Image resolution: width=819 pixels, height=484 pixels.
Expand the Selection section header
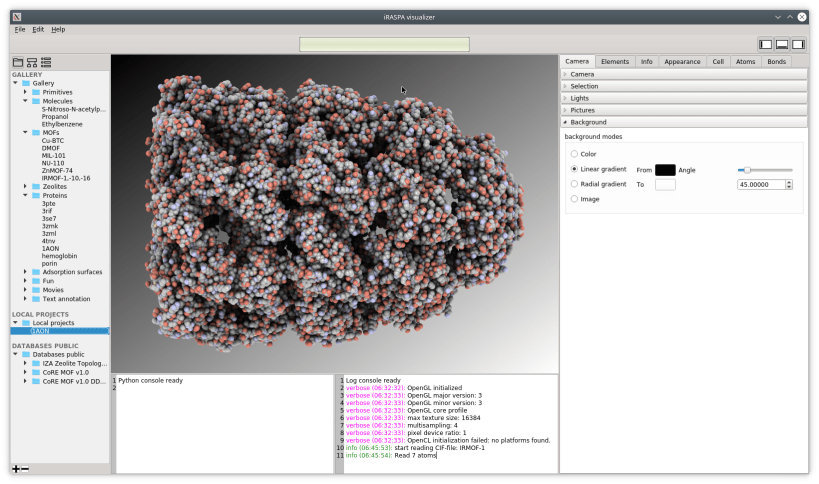pyautogui.click(x=684, y=86)
